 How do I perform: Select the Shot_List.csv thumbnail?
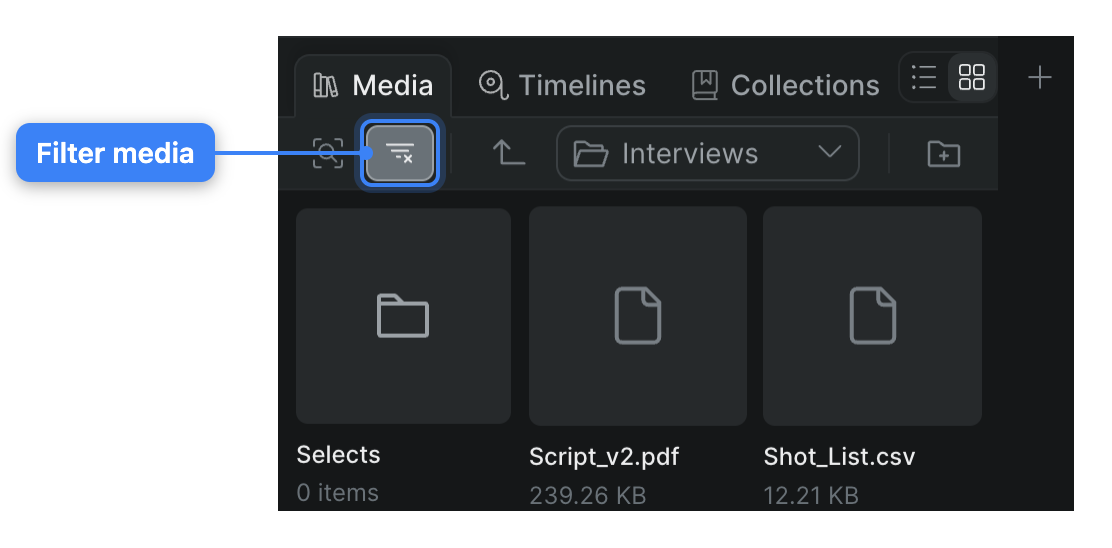872,316
